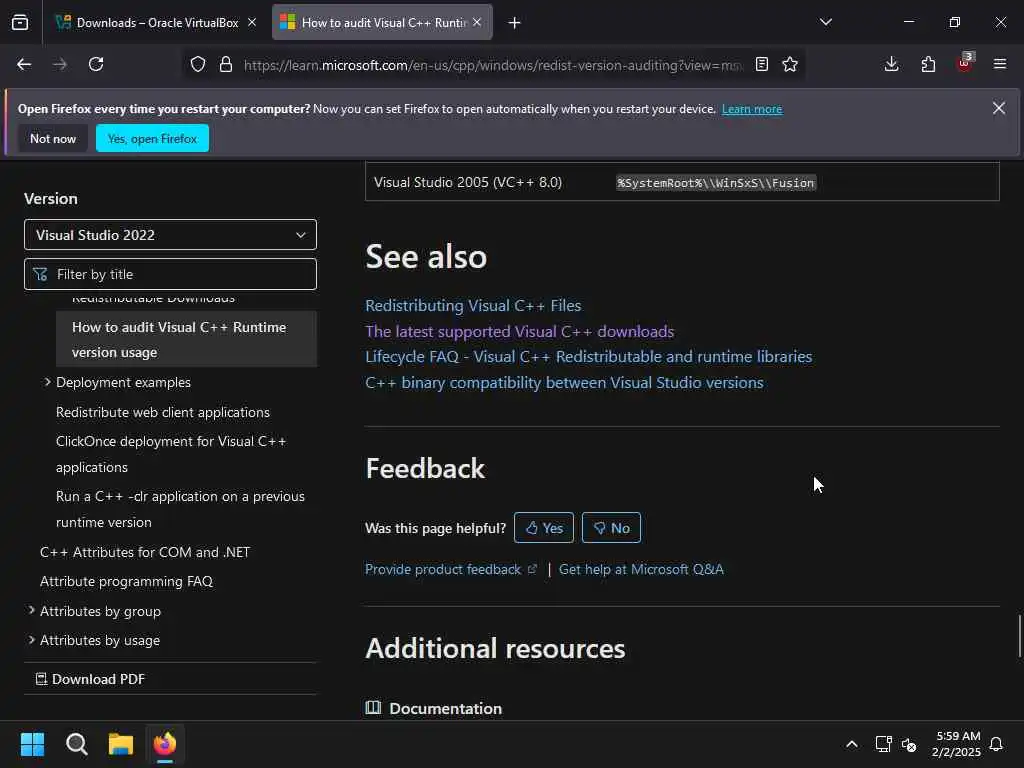The height and width of the screenshot is (768, 1024).
Task: Open File Explorer from taskbar
Action: 121,744
